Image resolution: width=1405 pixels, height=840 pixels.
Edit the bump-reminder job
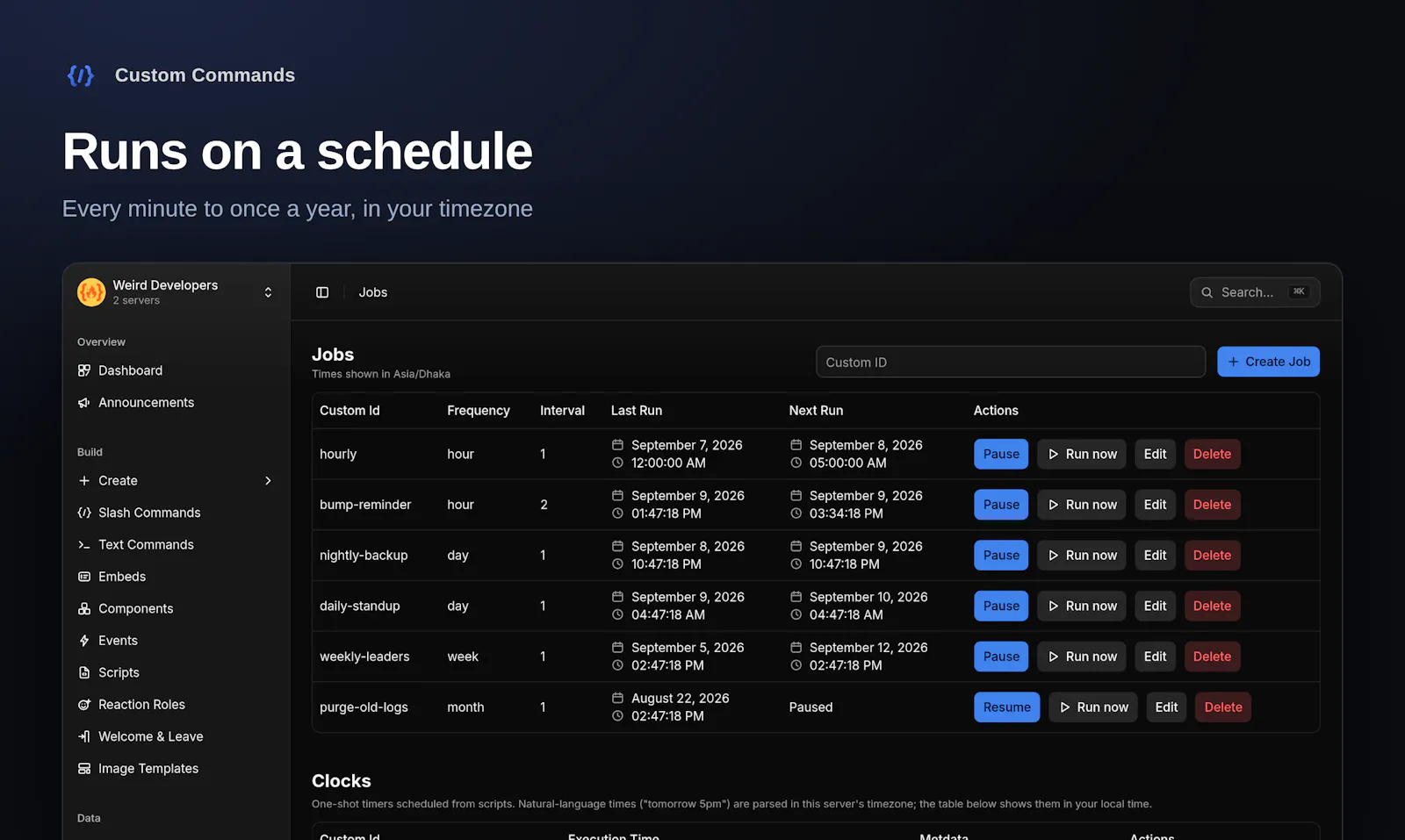pyautogui.click(x=1155, y=505)
